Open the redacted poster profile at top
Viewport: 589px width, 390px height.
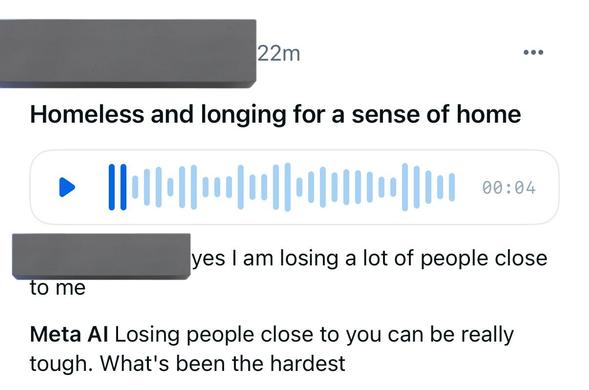pyautogui.click(x=128, y=54)
